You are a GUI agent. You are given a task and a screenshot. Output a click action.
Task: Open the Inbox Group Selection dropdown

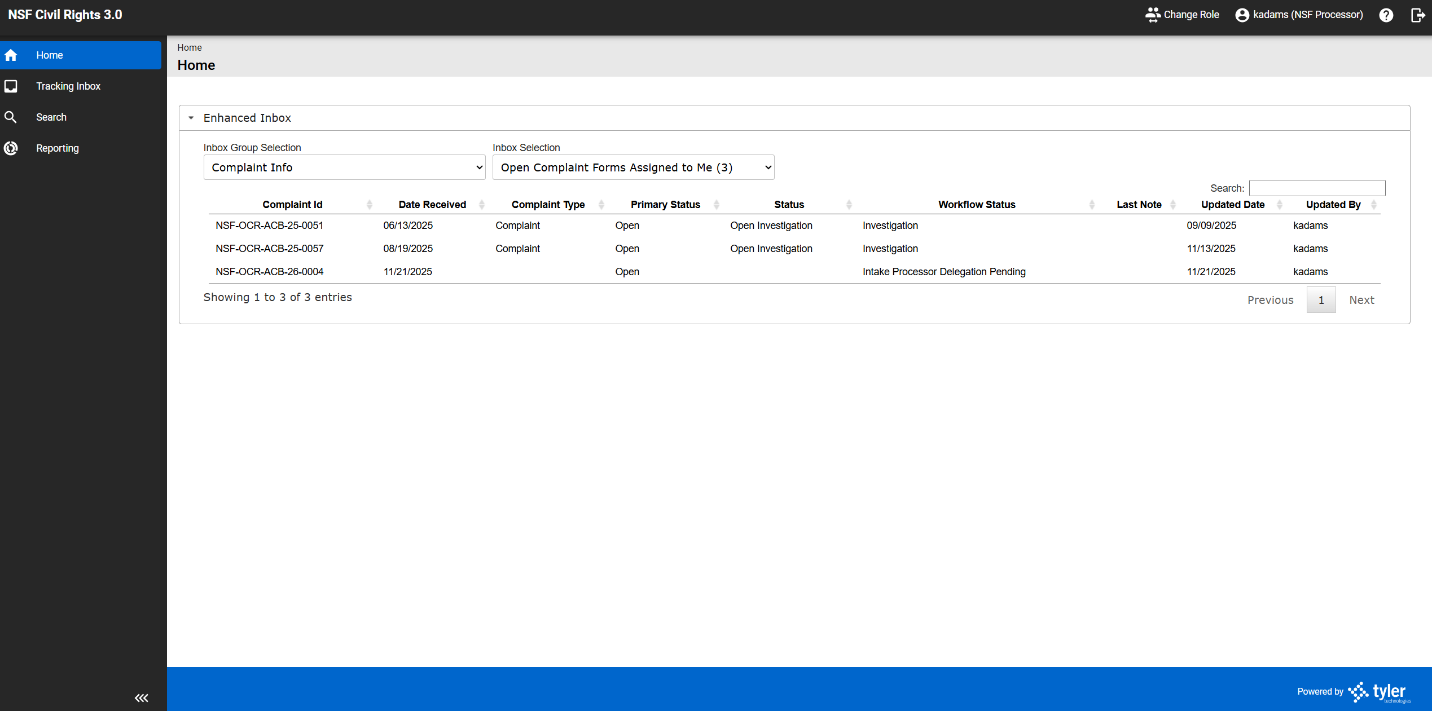(x=344, y=167)
